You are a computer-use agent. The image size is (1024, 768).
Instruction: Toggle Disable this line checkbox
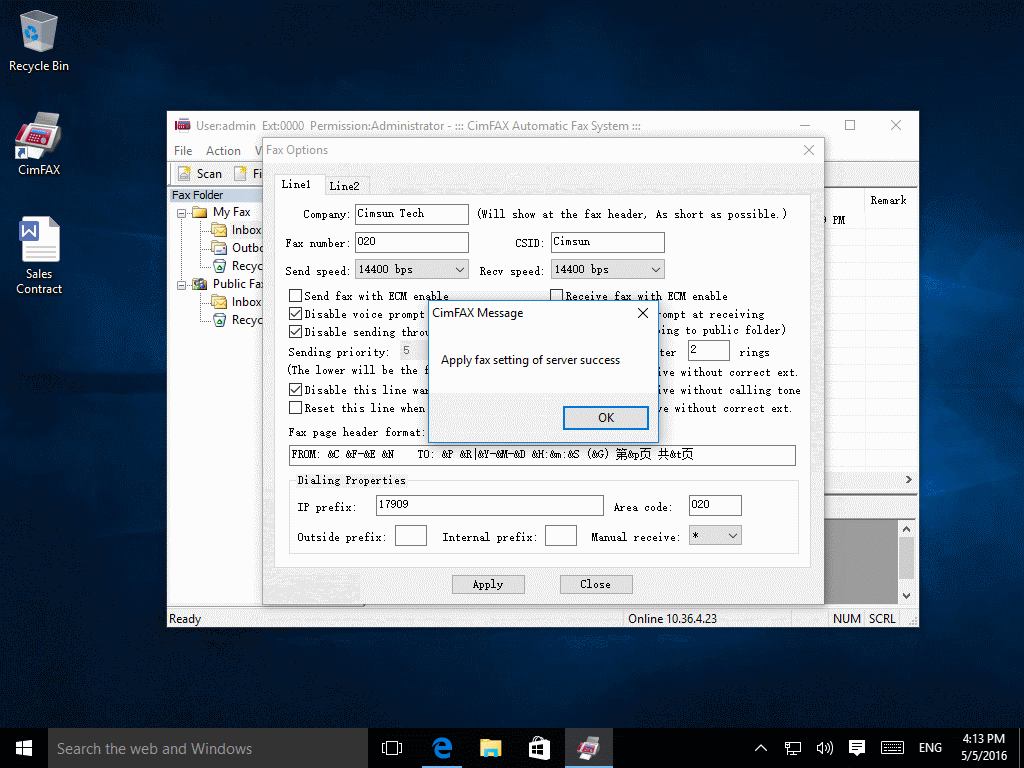296,390
